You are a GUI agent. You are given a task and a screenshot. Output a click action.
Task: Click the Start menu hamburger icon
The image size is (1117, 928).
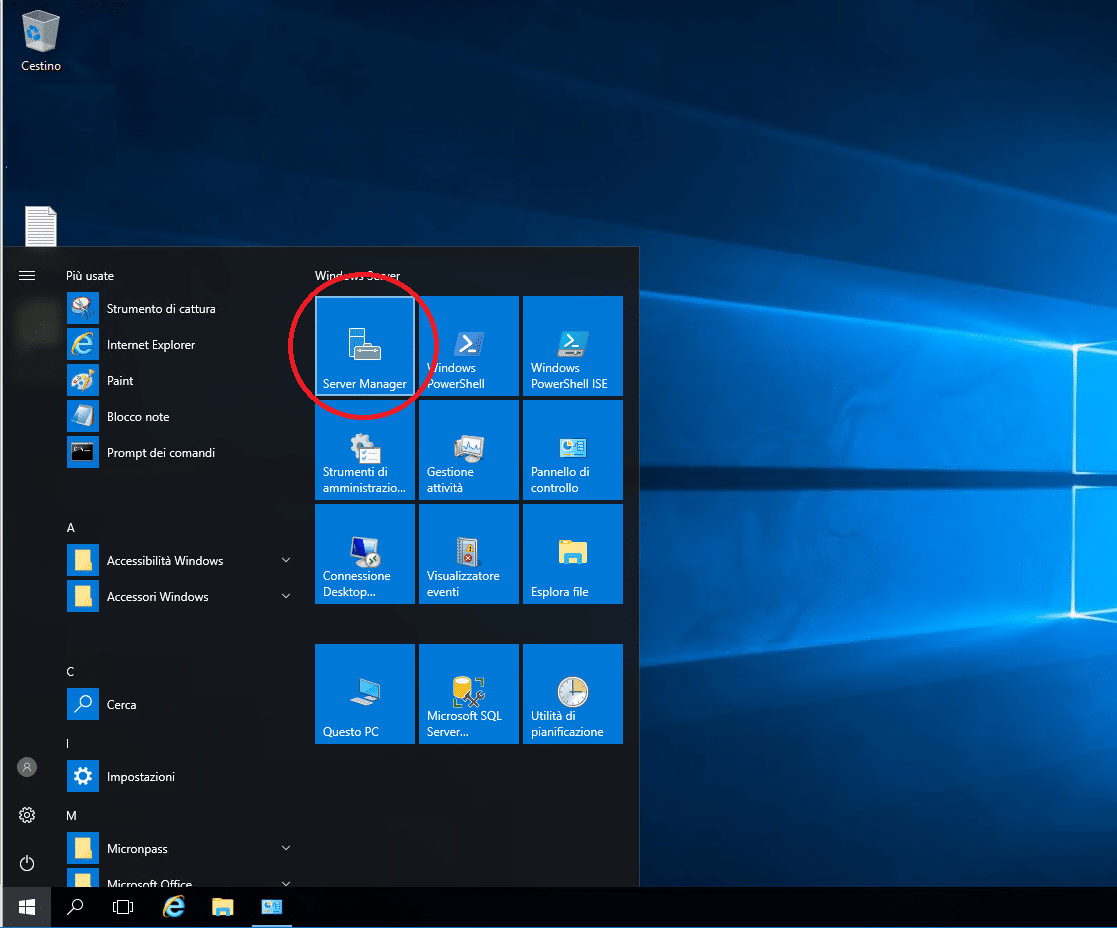coord(27,276)
